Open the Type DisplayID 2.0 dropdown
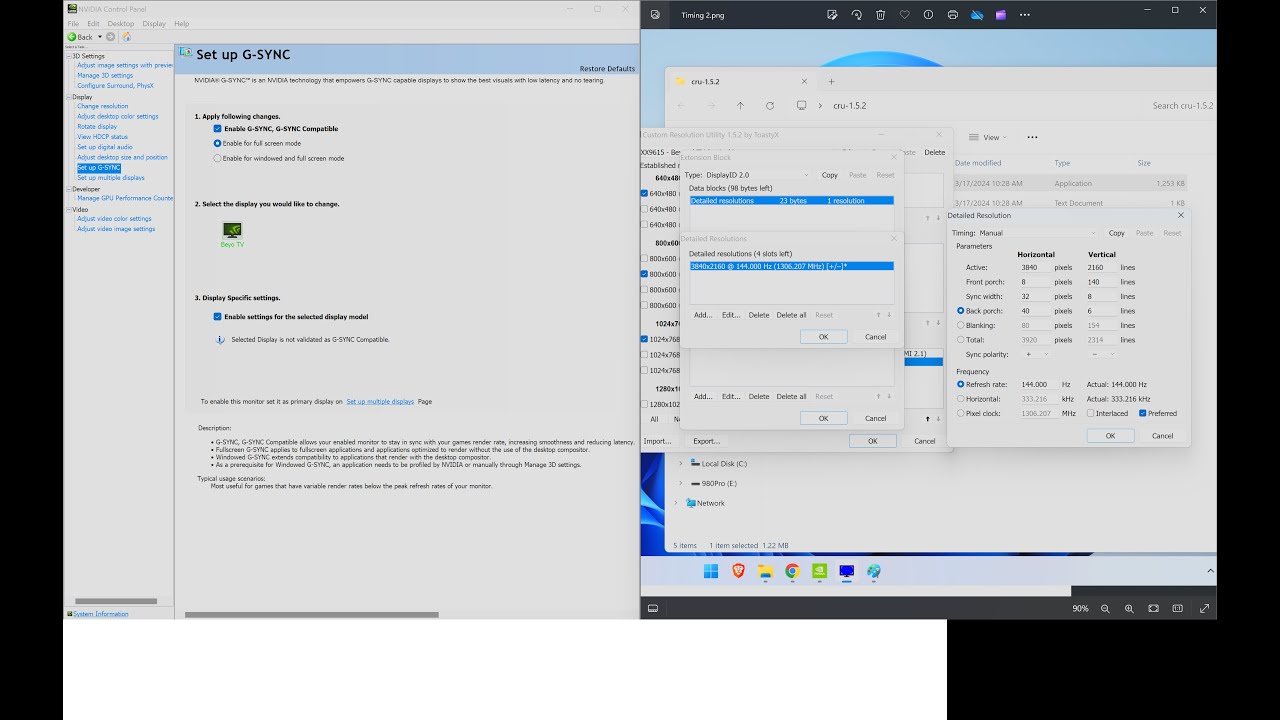This screenshot has width=1280, height=720. [x=757, y=175]
